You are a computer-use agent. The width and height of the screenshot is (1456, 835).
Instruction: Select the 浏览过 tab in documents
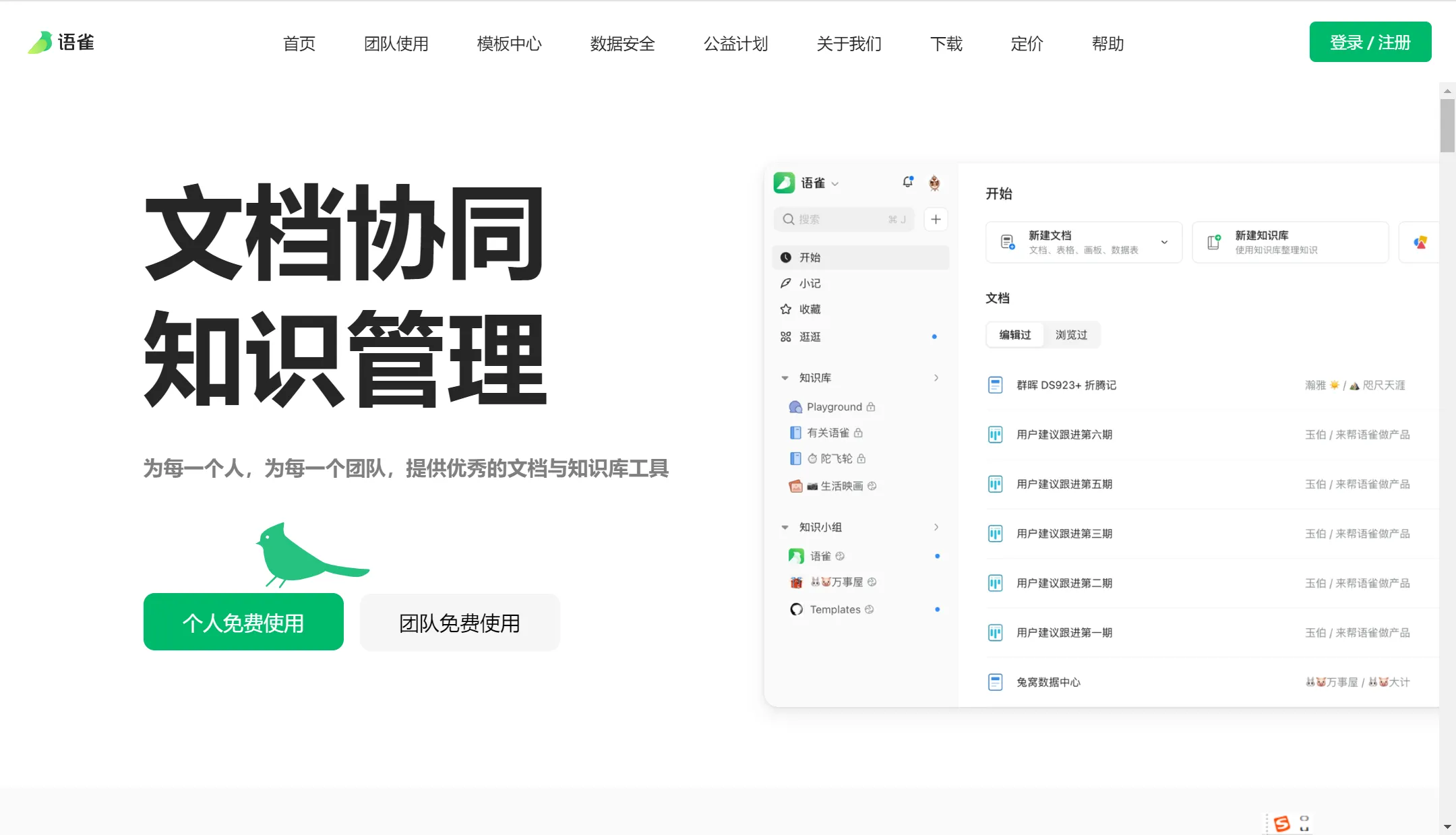point(1071,335)
